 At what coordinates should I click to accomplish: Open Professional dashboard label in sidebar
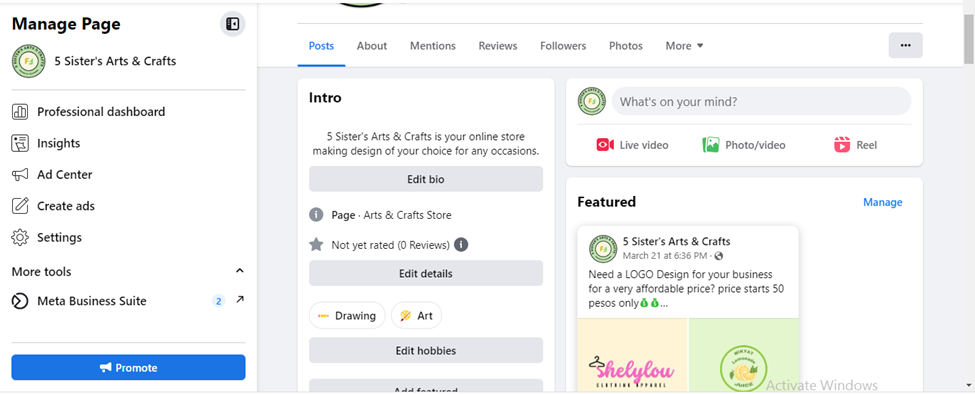coord(101,112)
